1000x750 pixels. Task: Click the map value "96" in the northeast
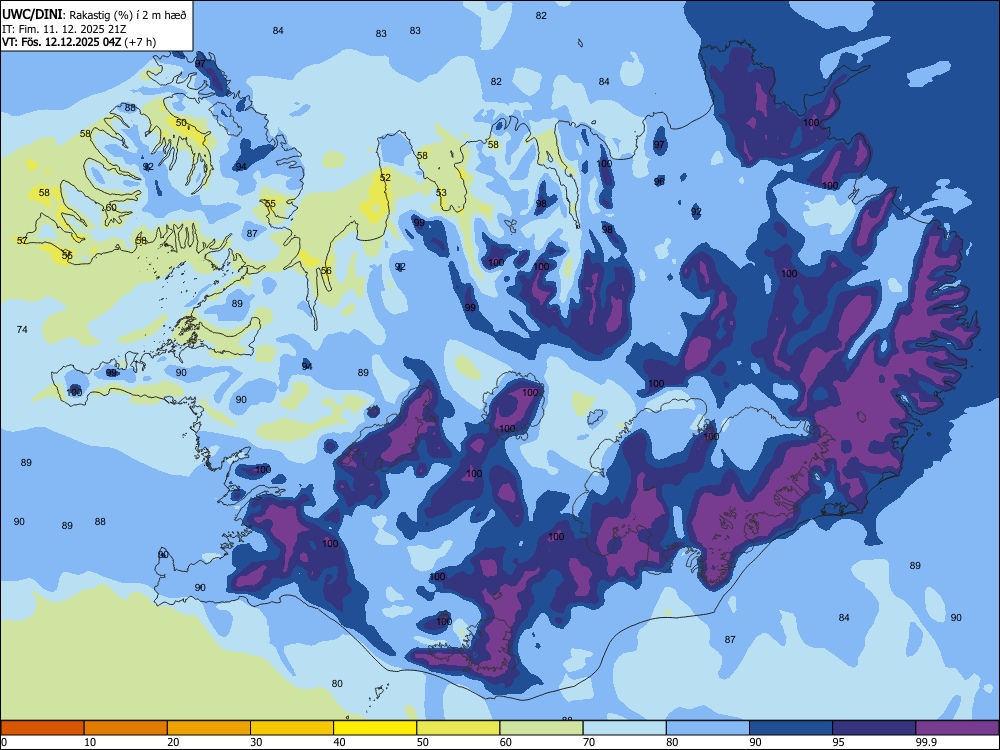659,182
